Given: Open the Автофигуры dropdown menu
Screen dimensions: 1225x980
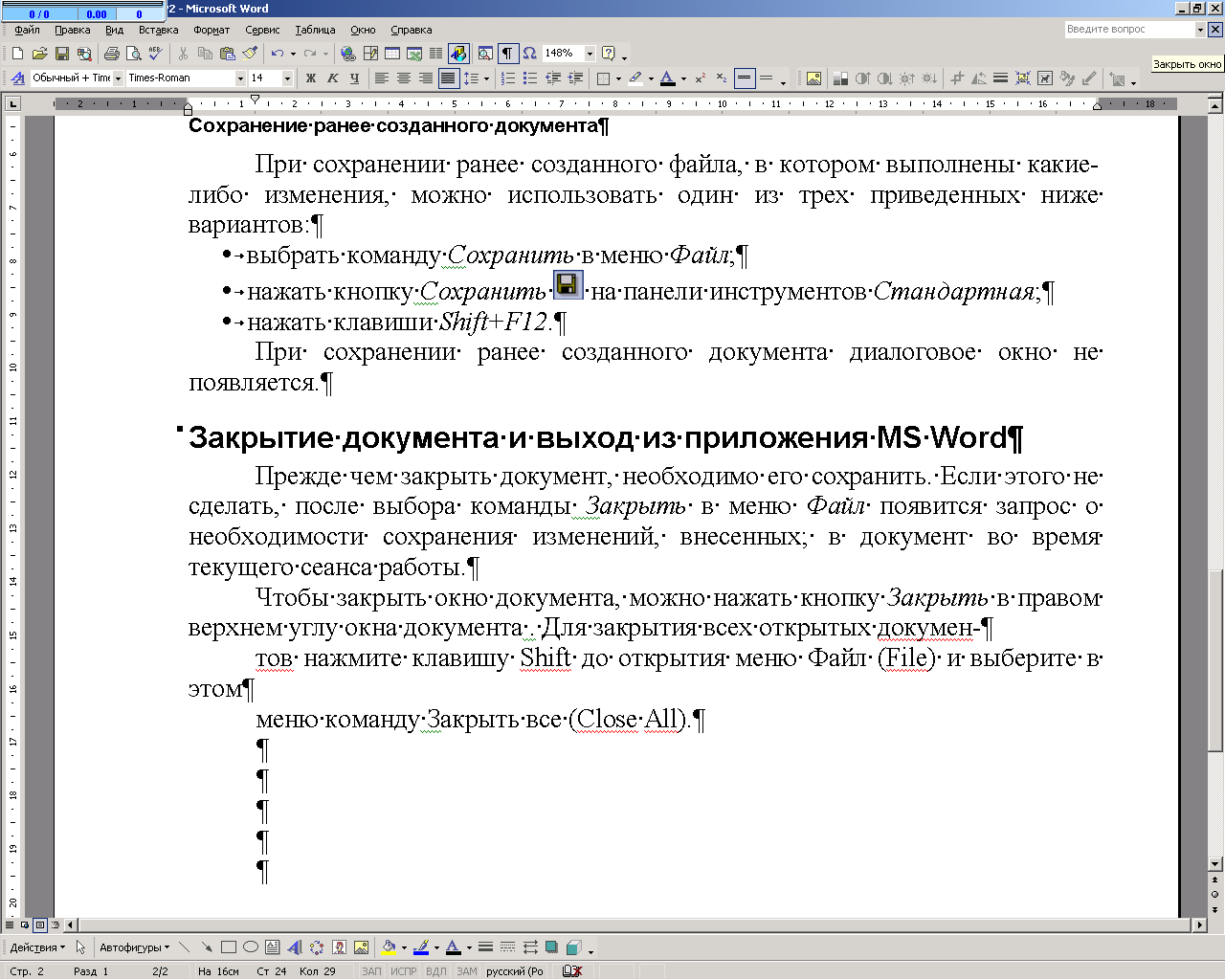Looking at the screenshot, I should click(x=134, y=947).
